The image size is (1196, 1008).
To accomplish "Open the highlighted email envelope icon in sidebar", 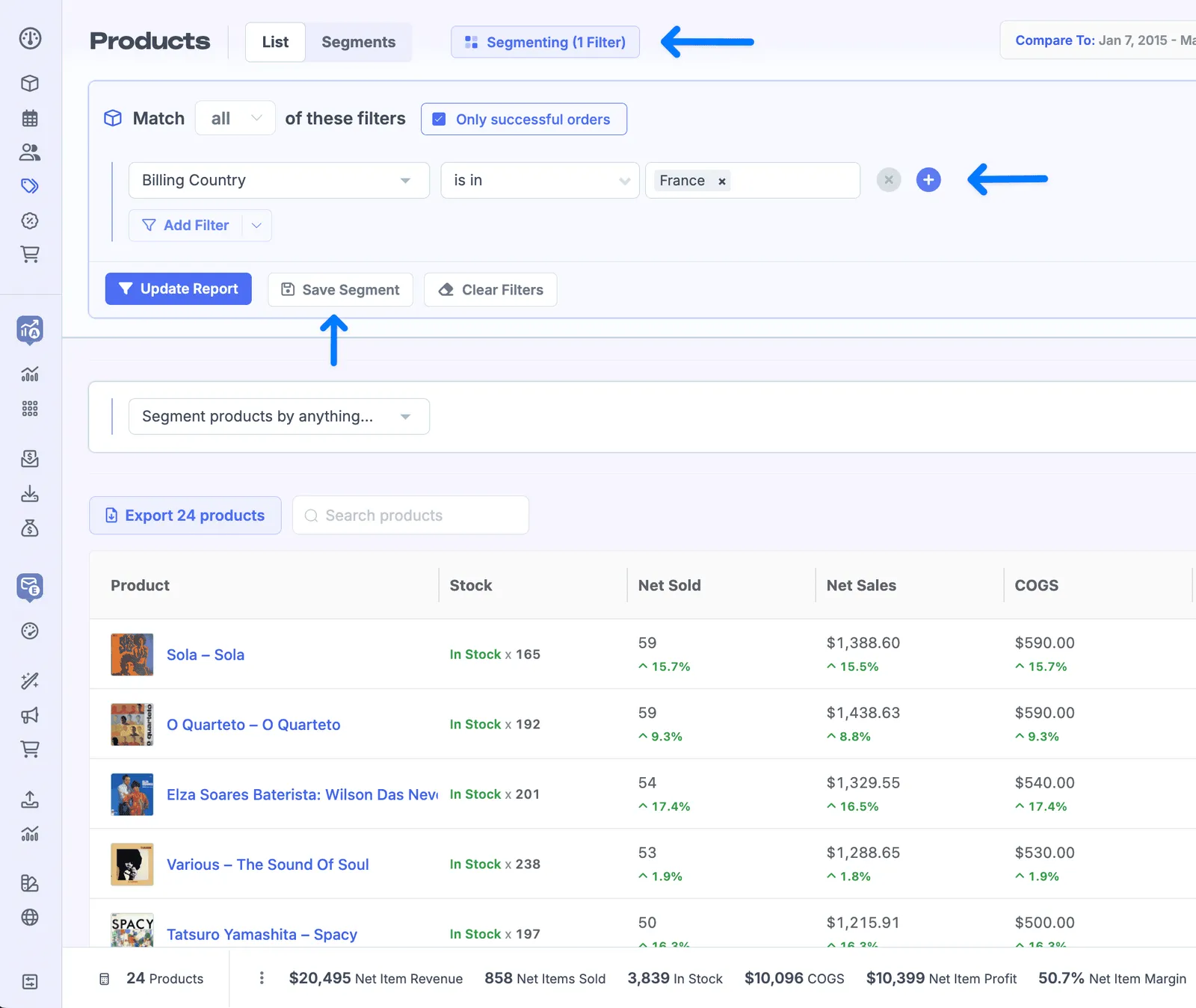I will click(x=30, y=587).
